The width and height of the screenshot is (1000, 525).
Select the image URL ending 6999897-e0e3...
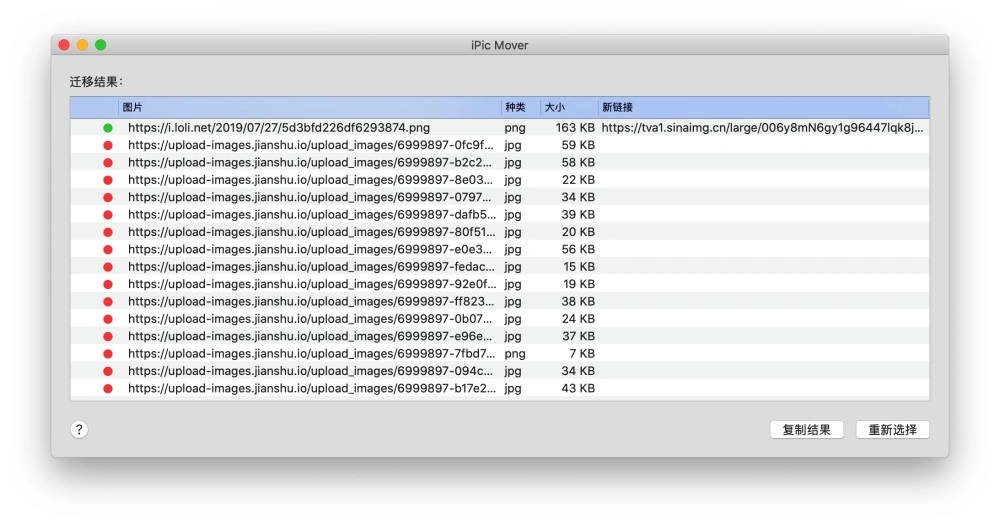[x=310, y=249]
